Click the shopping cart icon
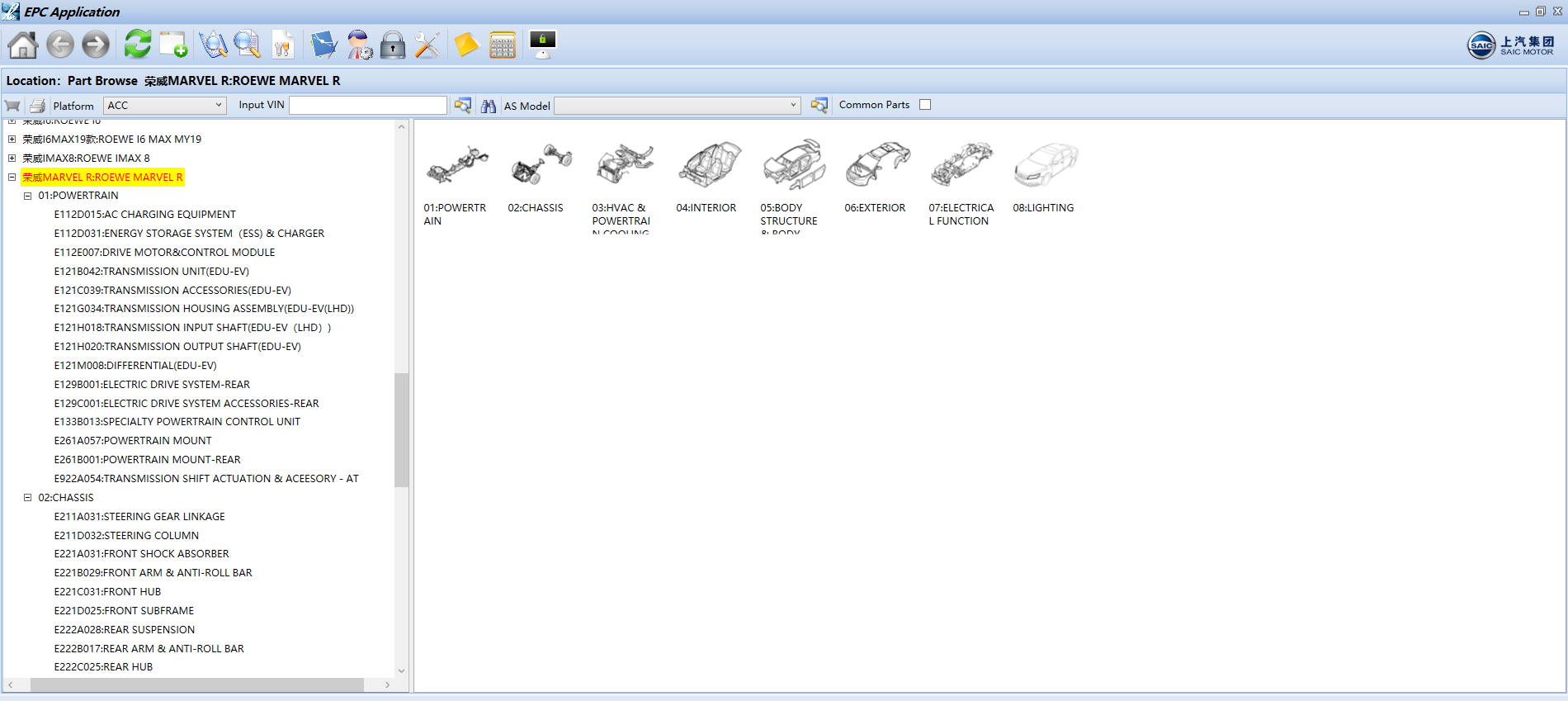1568x701 pixels. point(12,106)
